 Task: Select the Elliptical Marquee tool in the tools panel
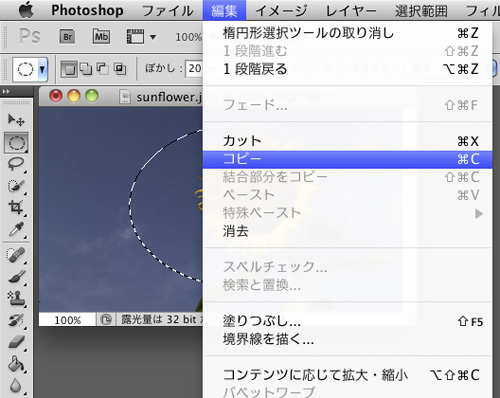click(x=16, y=143)
